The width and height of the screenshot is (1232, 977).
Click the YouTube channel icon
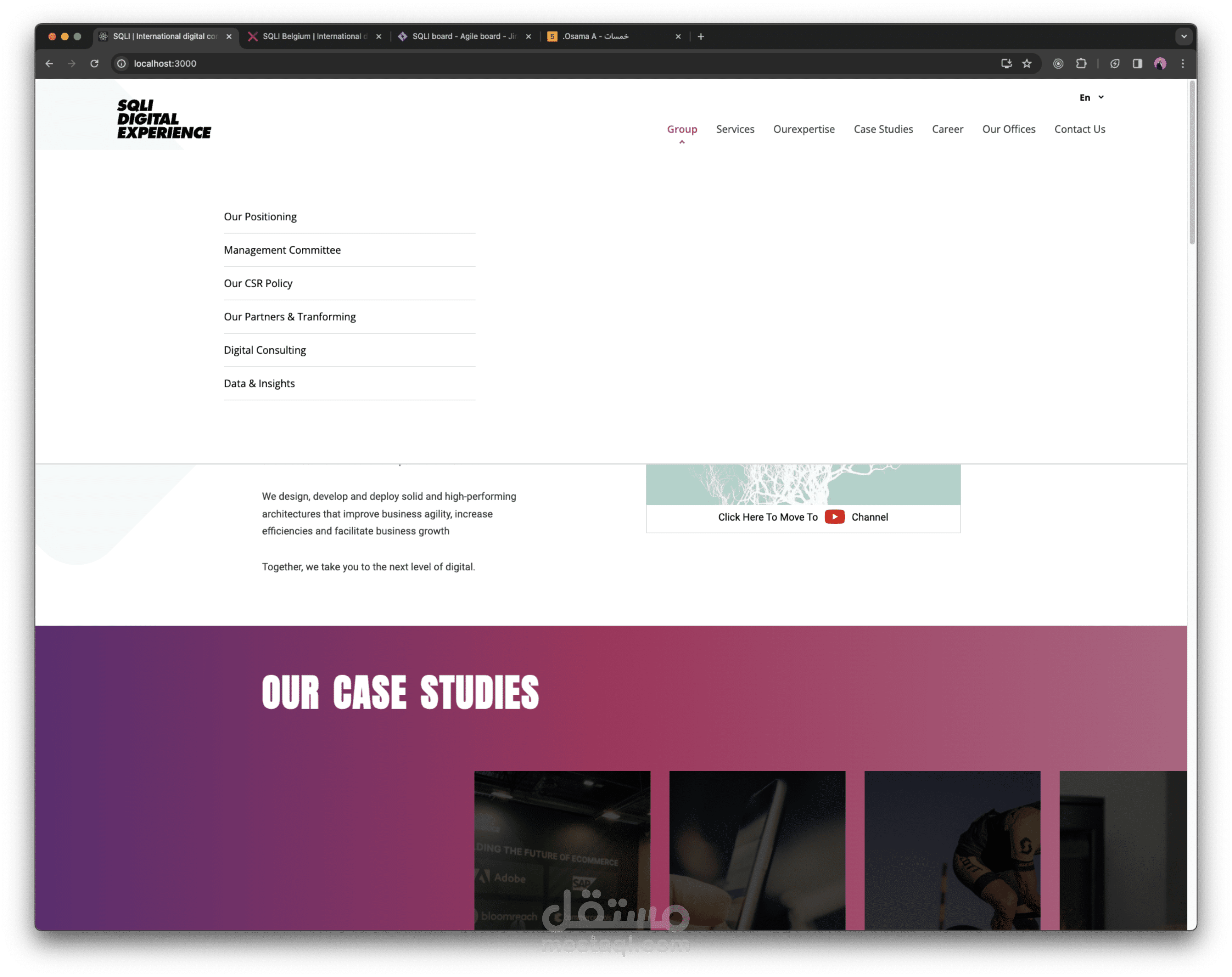(834, 517)
